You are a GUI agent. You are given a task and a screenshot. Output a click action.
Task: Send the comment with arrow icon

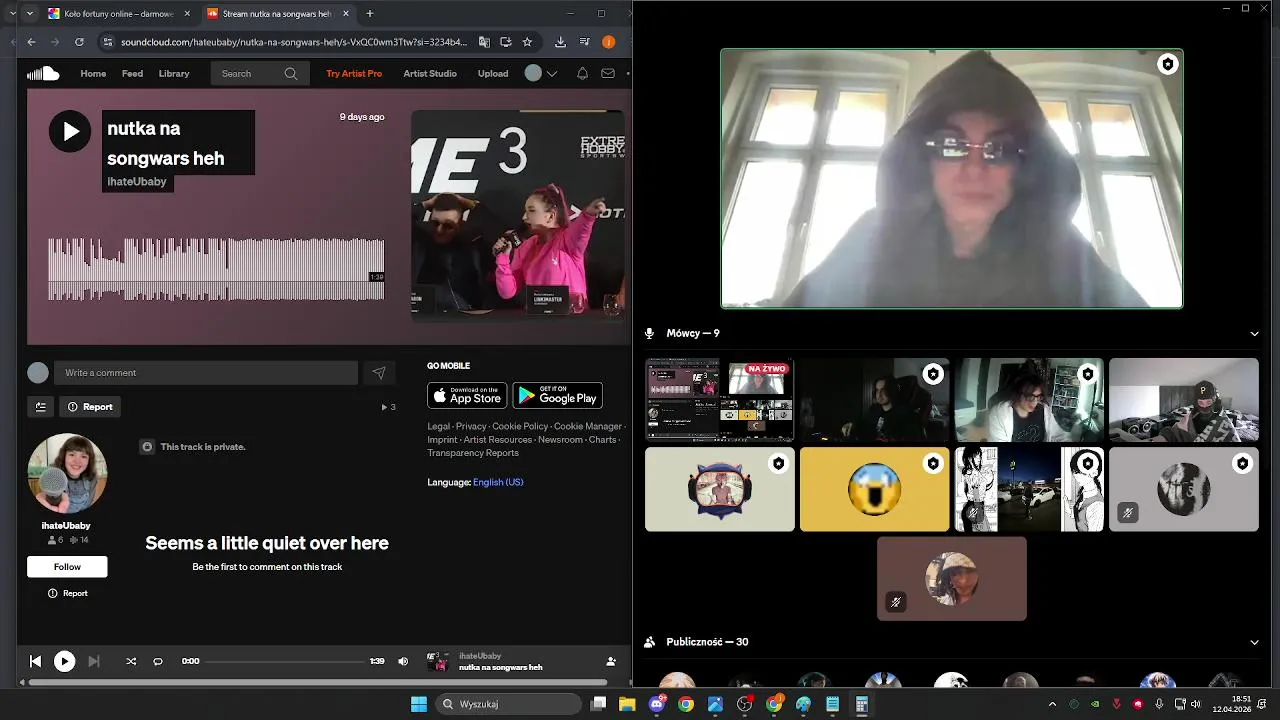click(x=379, y=373)
